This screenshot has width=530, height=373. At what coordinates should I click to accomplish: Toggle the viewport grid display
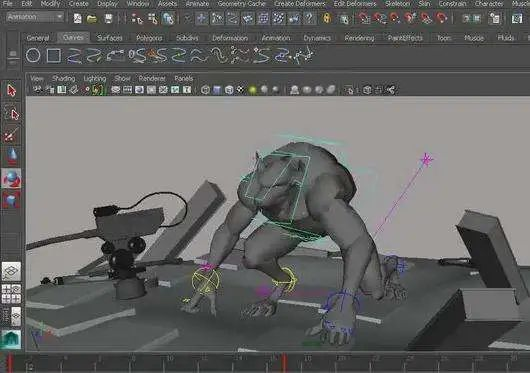116,90
